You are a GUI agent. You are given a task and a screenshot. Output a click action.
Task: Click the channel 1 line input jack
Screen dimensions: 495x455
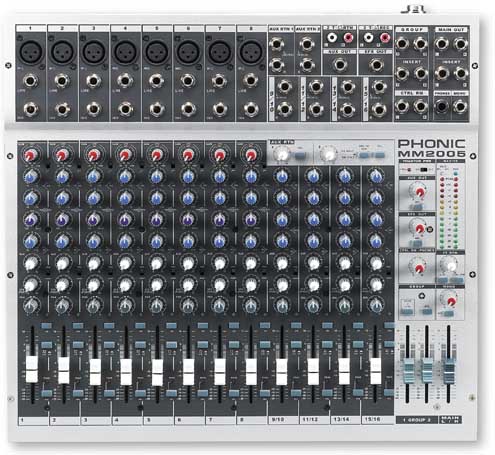point(31,81)
